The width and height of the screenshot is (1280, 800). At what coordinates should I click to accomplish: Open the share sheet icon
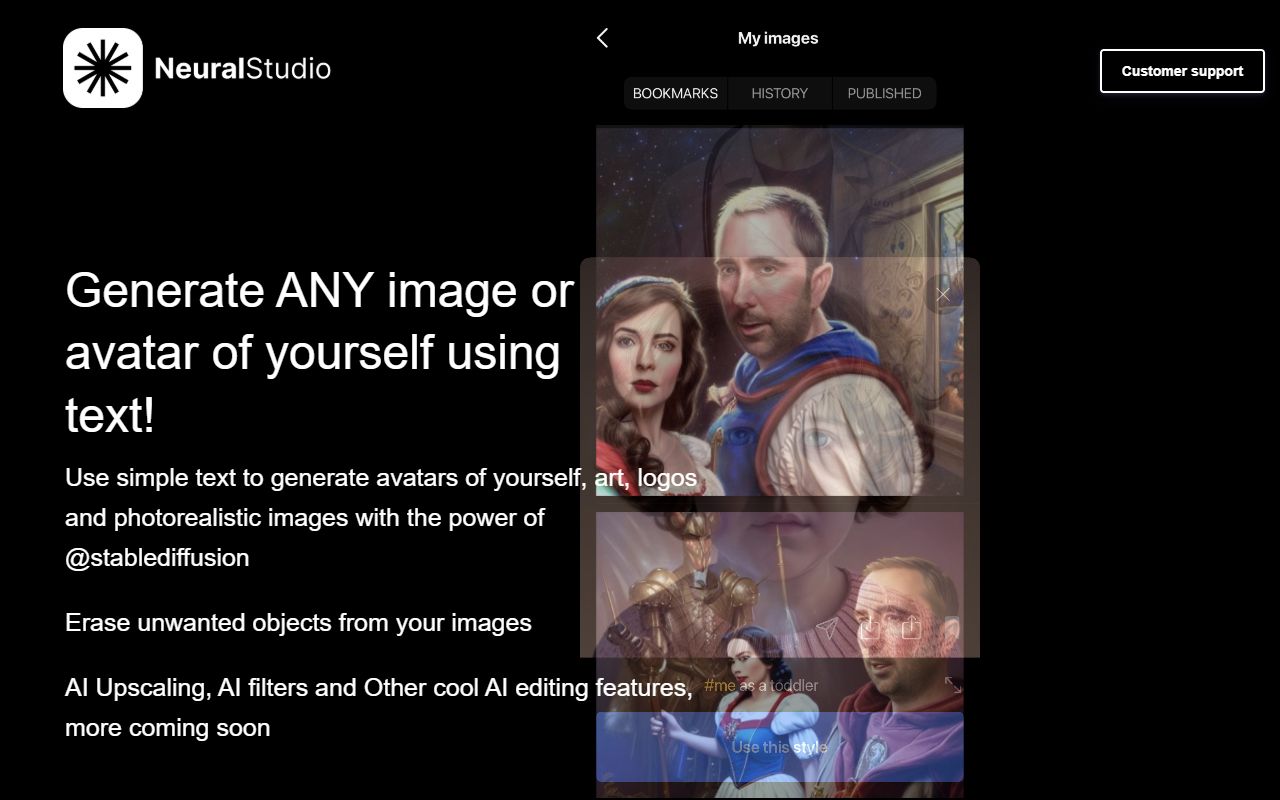(x=912, y=627)
